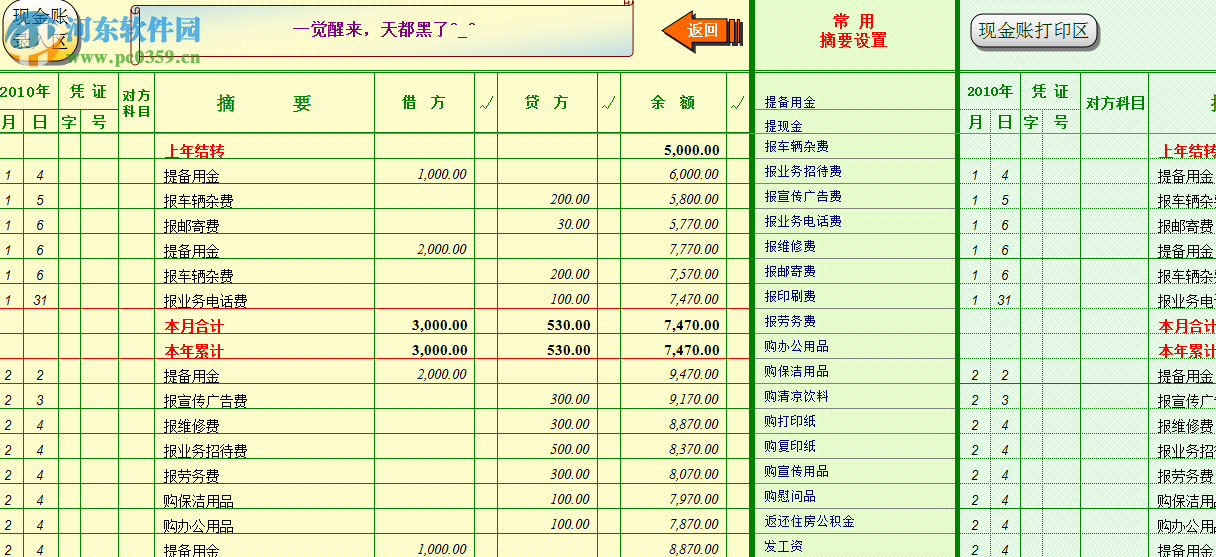Click the 7,970.00 balance cell
The width and height of the screenshot is (1216, 557).
[694, 500]
